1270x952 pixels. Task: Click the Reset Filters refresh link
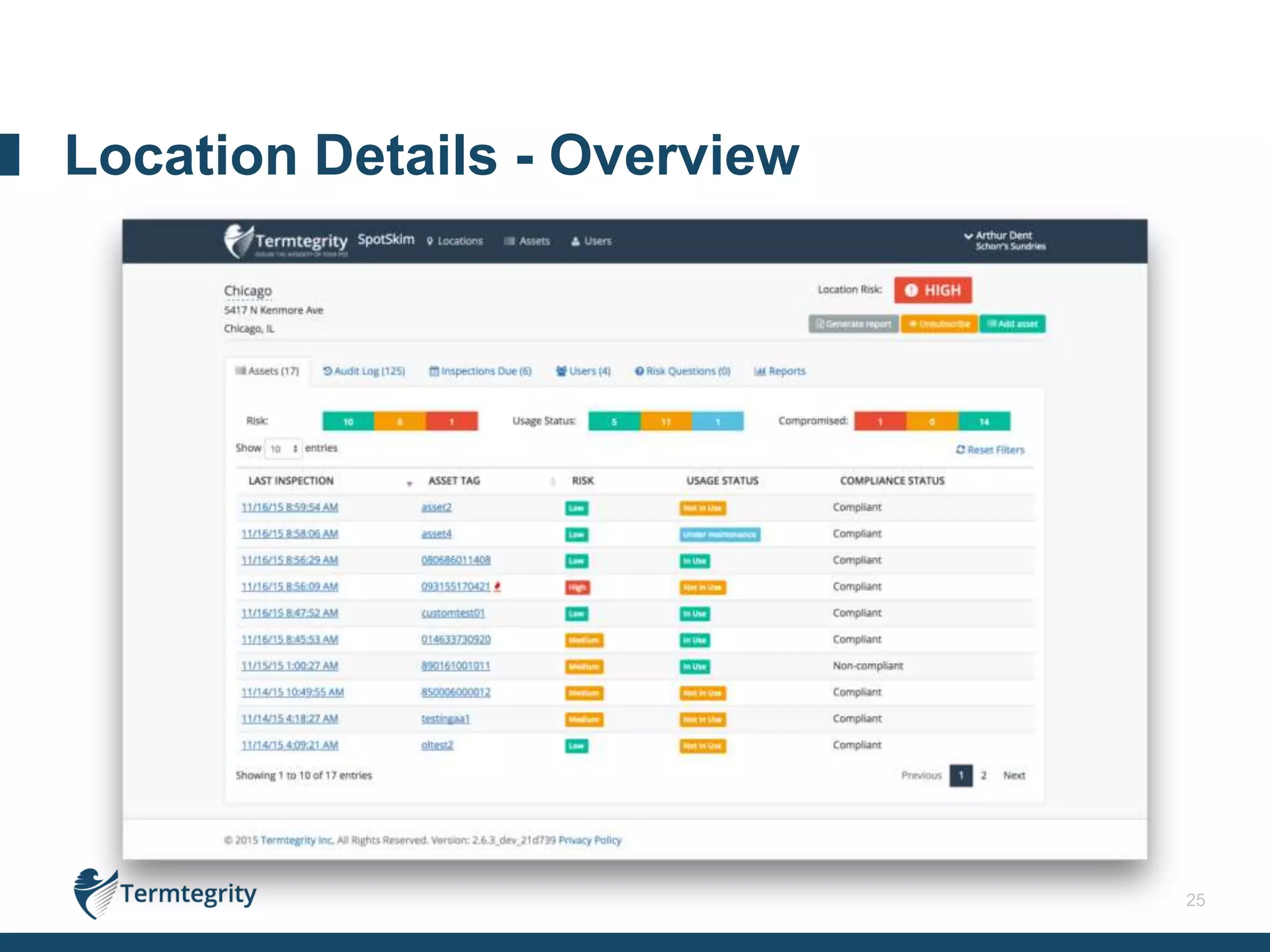pyautogui.click(x=990, y=449)
